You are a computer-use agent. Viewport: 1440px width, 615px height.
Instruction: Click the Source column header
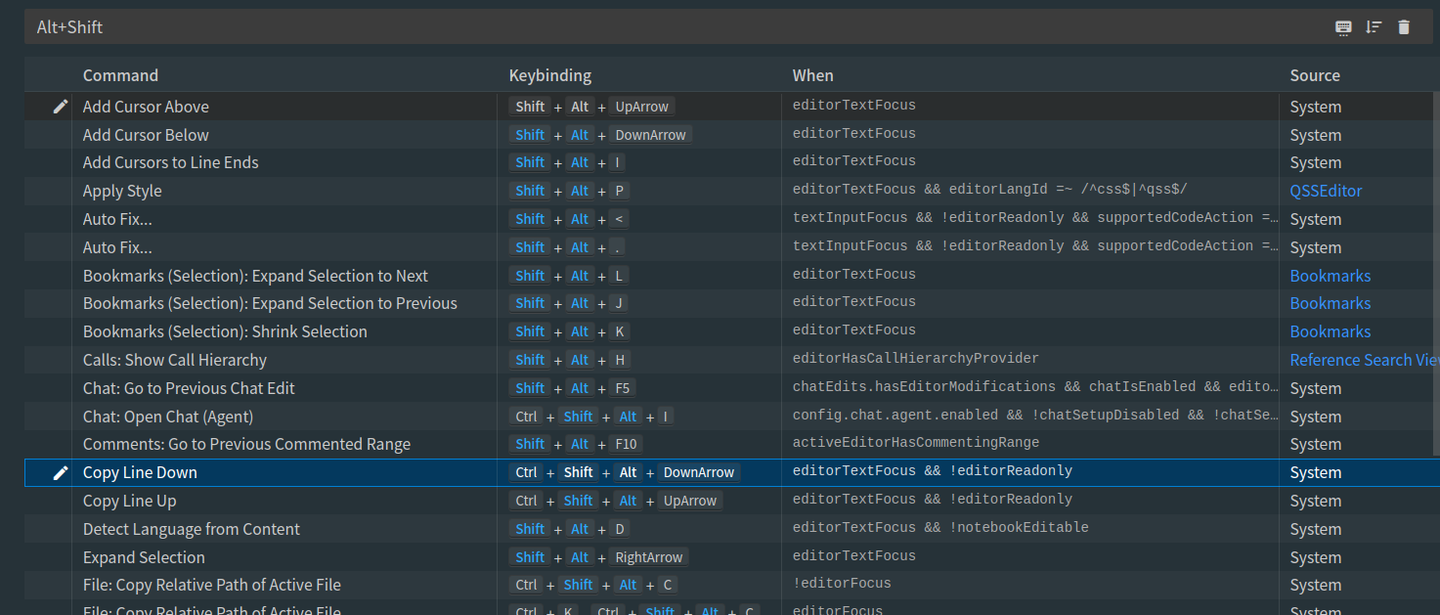[x=1315, y=75]
